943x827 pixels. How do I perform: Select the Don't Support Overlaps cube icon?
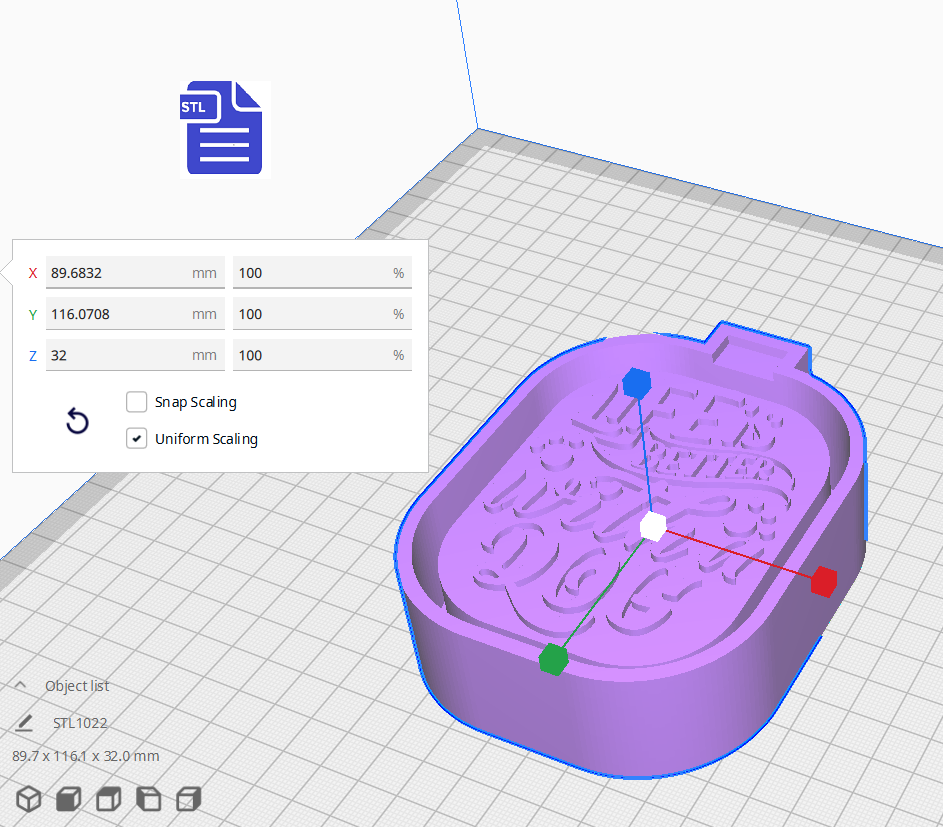coord(148,799)
